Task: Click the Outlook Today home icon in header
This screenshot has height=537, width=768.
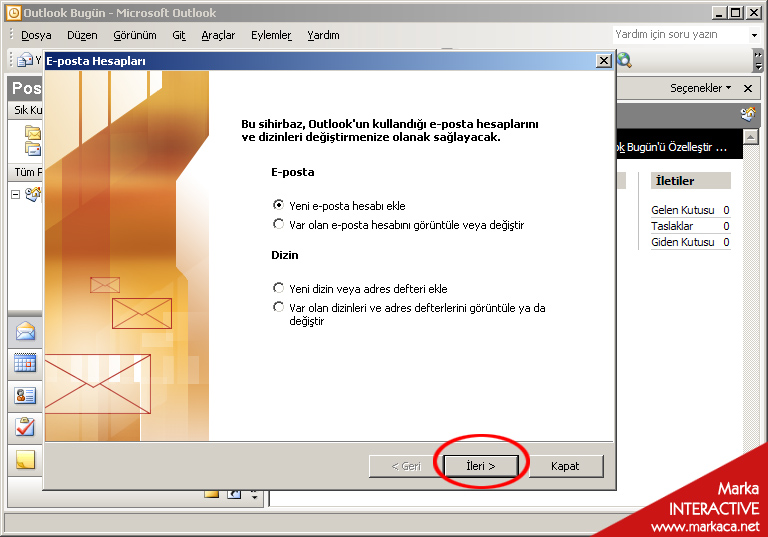Action: coord(748,115)
